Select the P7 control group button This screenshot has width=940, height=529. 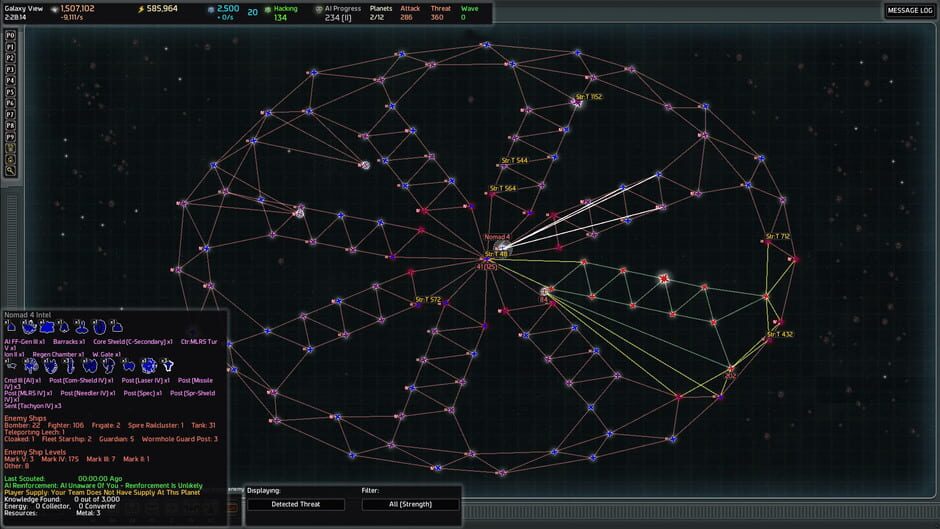10,115
